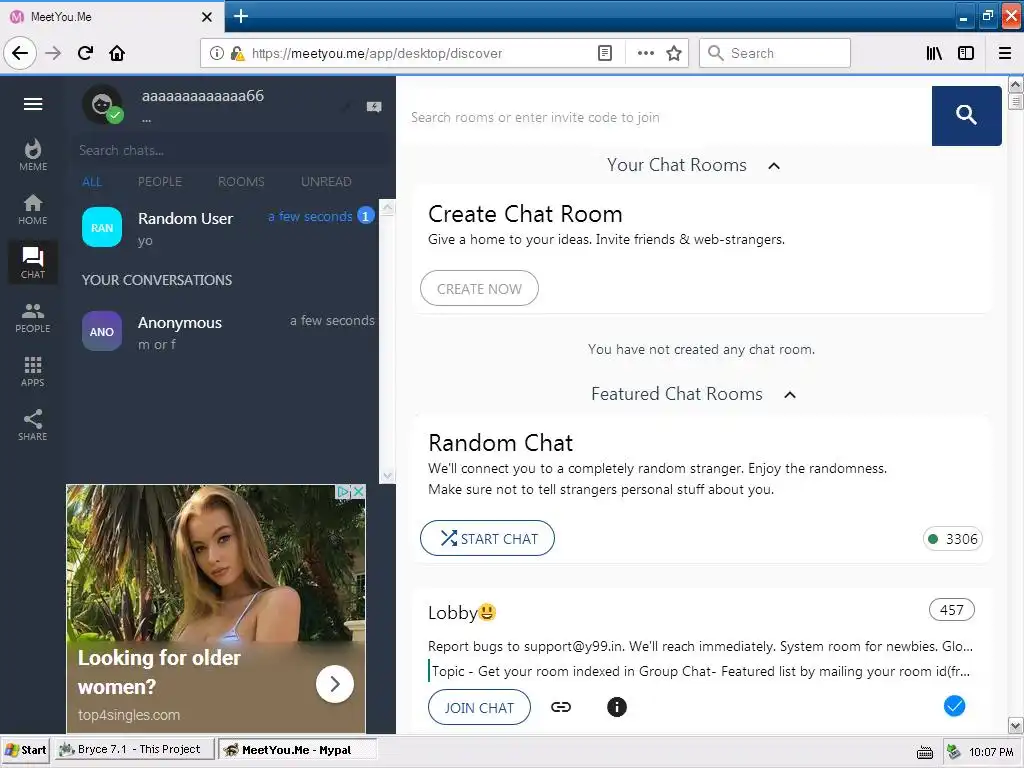Click the unread badge on Random User
The width and height of the screenshot is (1024, 768).
[366, 216]
